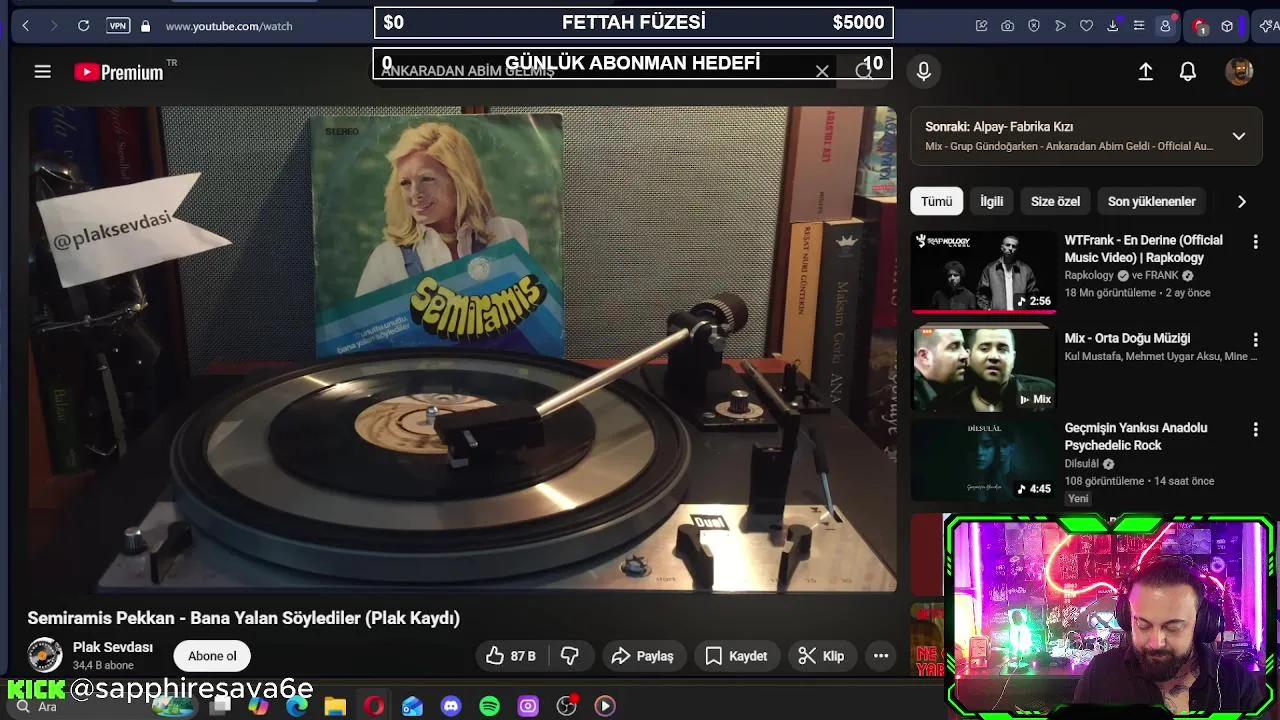Clear the YouTube search box with the X
Viewport: 1280px width, 720px height.
[x=822, y=71]
